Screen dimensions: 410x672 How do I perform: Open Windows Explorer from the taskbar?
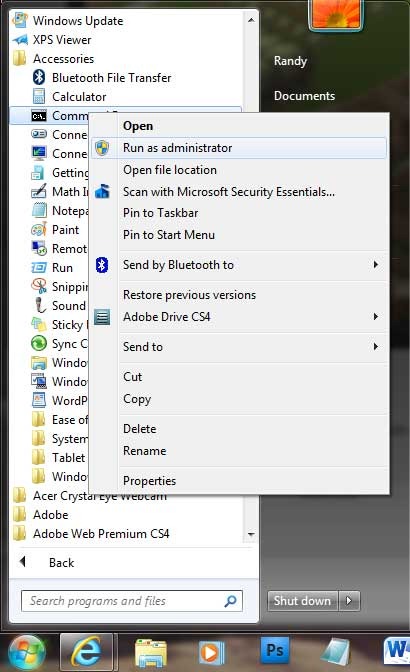pyautogui.click(x=151, y=652)
